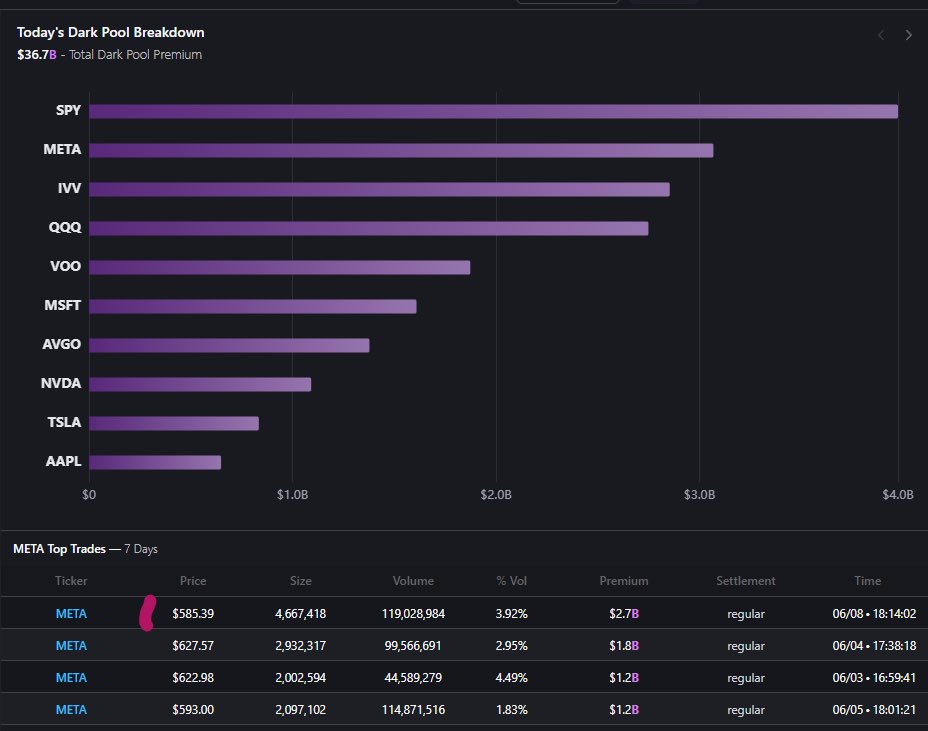
Task: Click the 3.92% volume percent cell
Action: (511, 614)
